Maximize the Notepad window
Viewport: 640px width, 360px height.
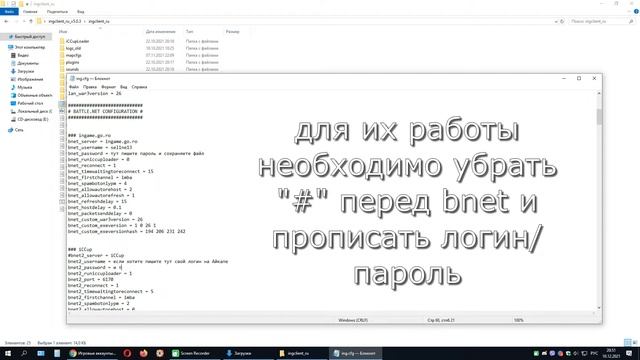[x=579, y=78]
